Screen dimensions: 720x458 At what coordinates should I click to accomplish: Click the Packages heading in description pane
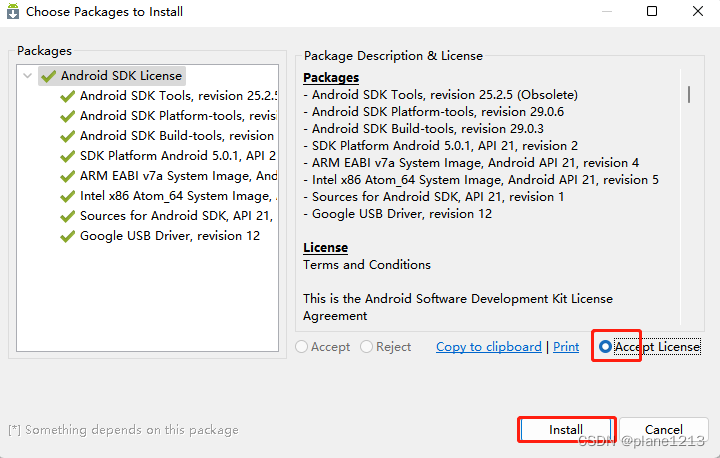(x=331, y=78)
